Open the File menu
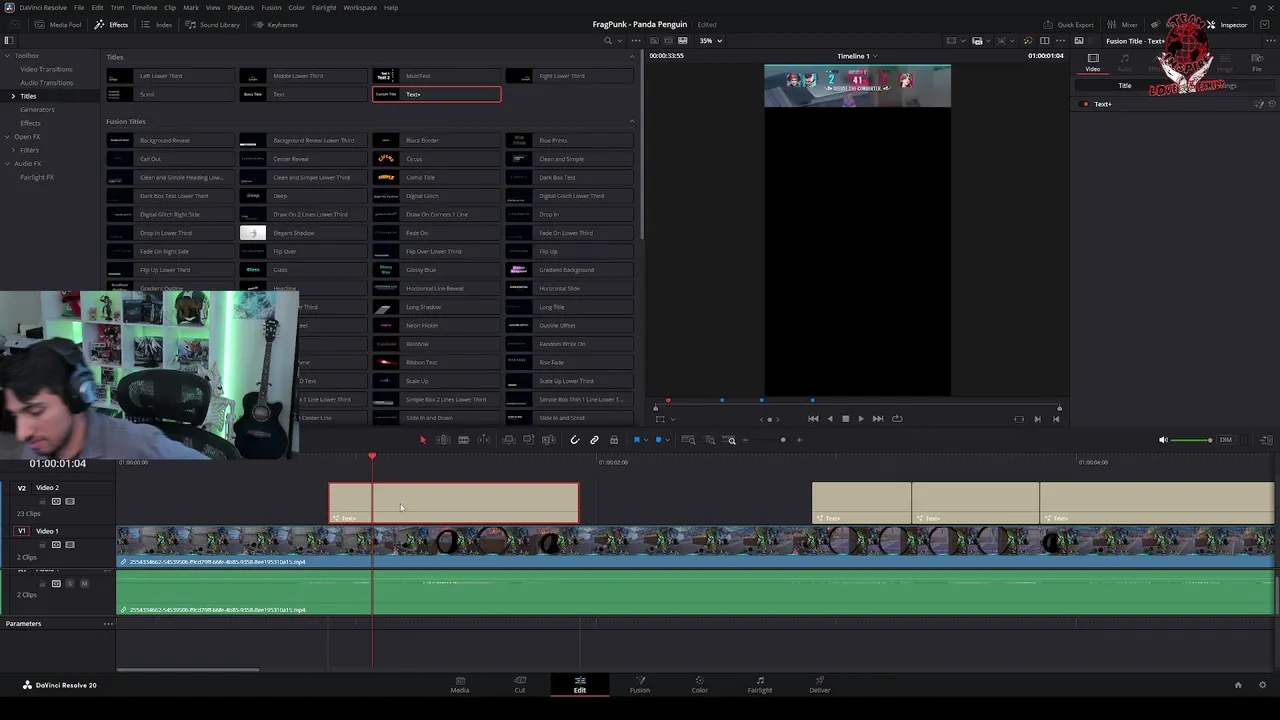The height and width of the screenshot is (720, 1280). (79, 7)
